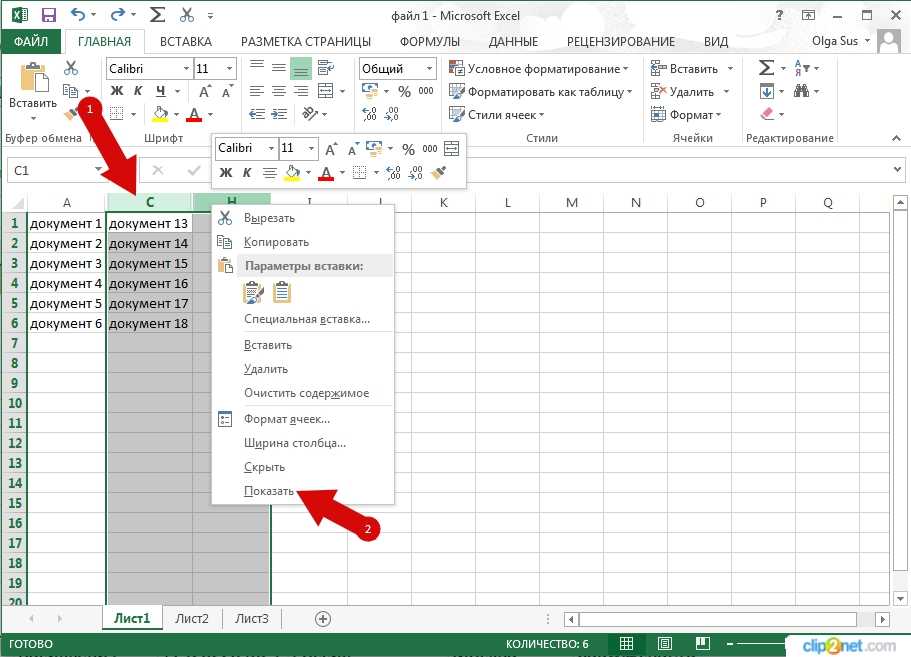Choose Копировать in context menu

pyautogui.click(x=303, y=242)
